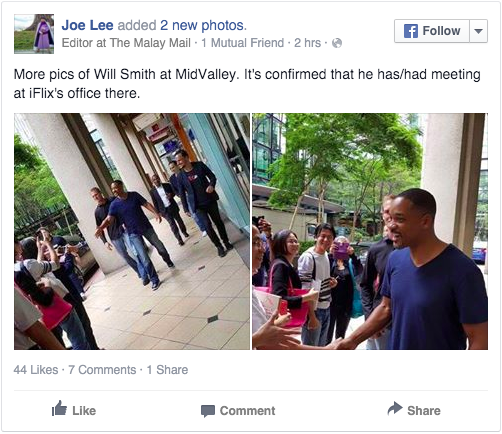Open right photo of handshake with fans
502x434 pixels.
(370, 231)
